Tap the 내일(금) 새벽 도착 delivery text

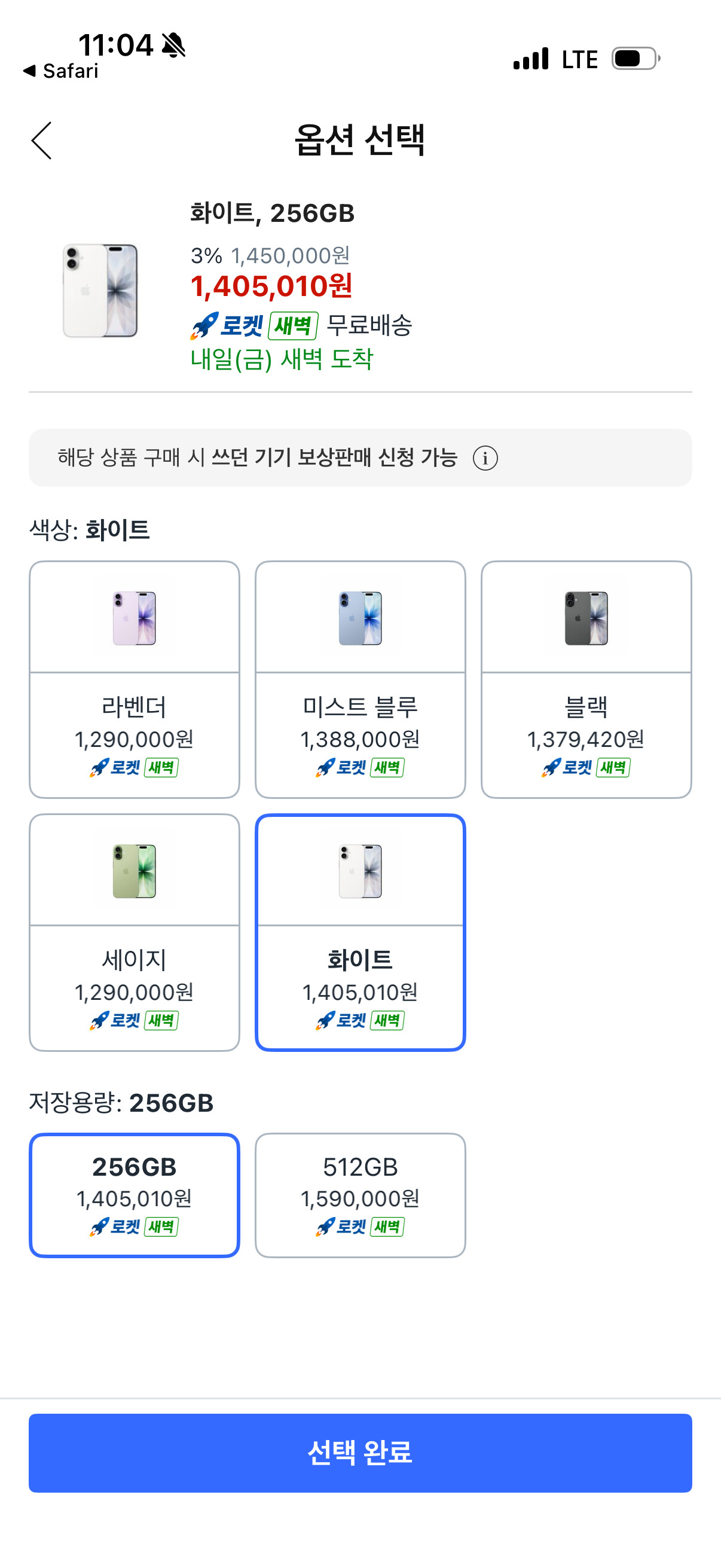coord(282,359)
